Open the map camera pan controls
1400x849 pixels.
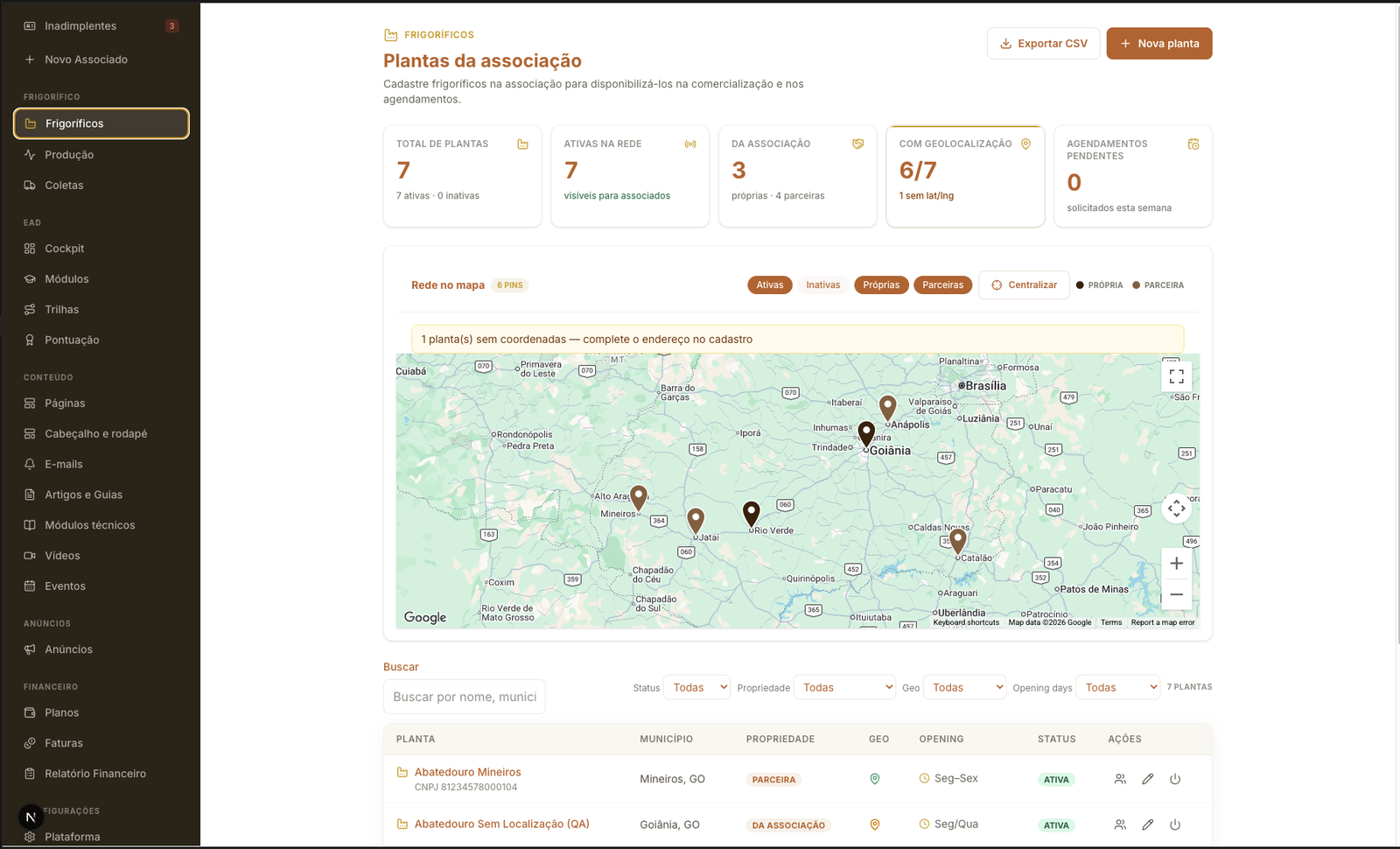1176,509
